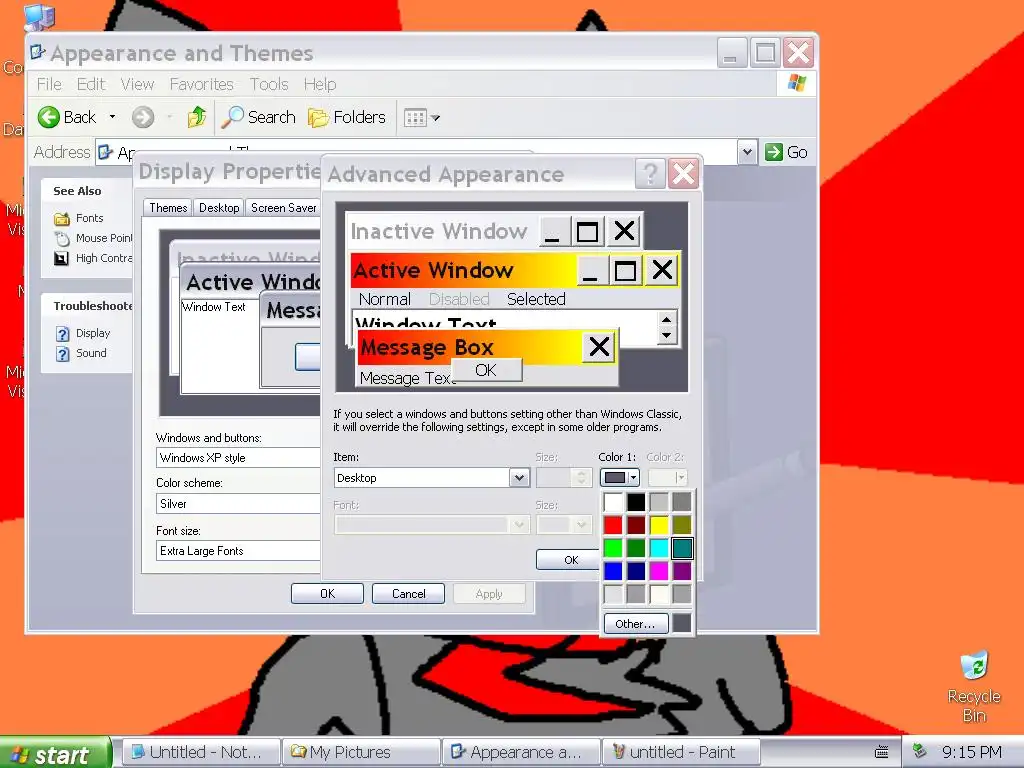Viewport: 1024px width, 768px height.
Task: Open the Address bar dropdown arrow
Action: (748, 152)
